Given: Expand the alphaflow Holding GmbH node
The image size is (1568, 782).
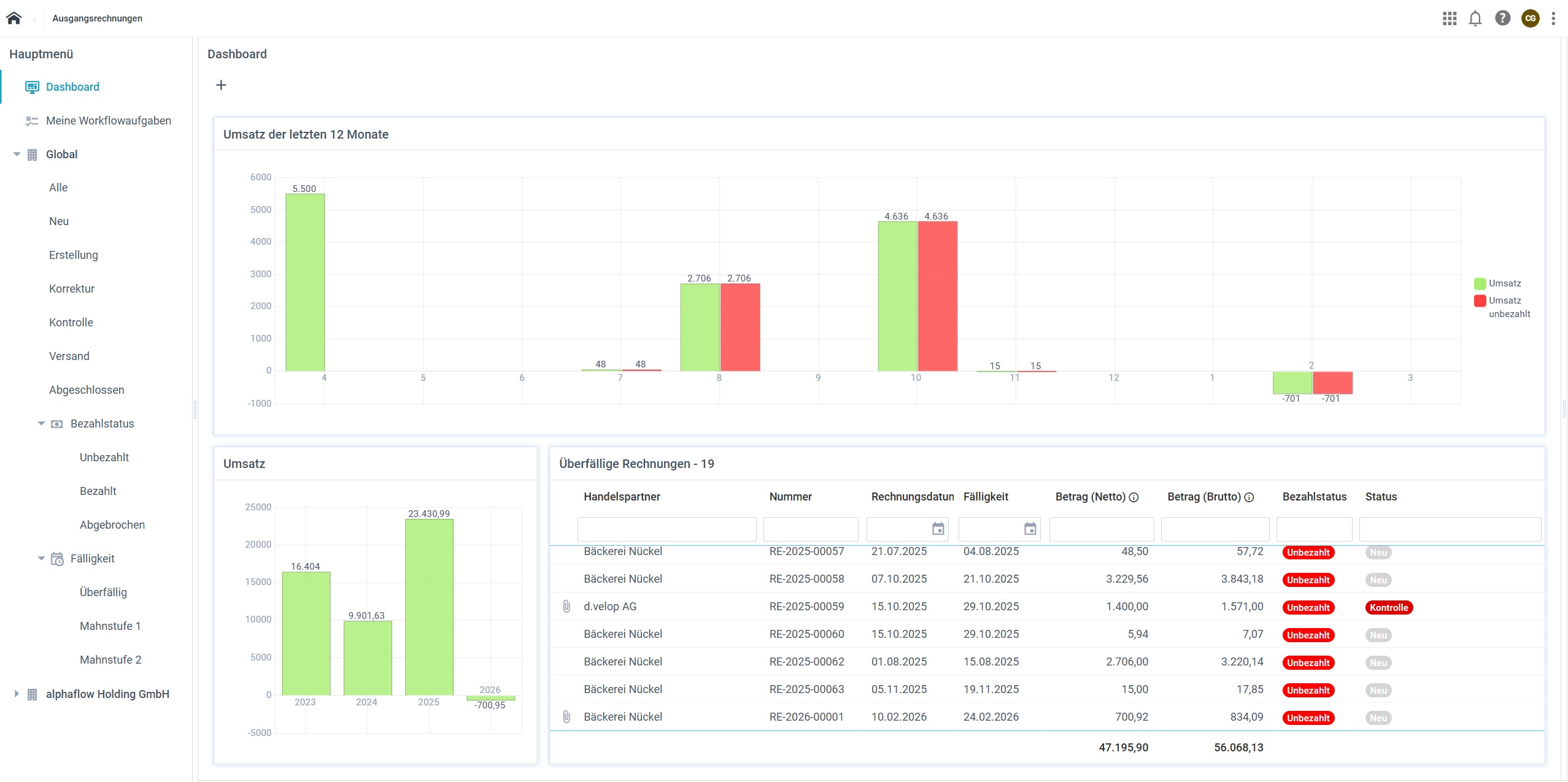Looking at the screenshot, I should 17,694.
